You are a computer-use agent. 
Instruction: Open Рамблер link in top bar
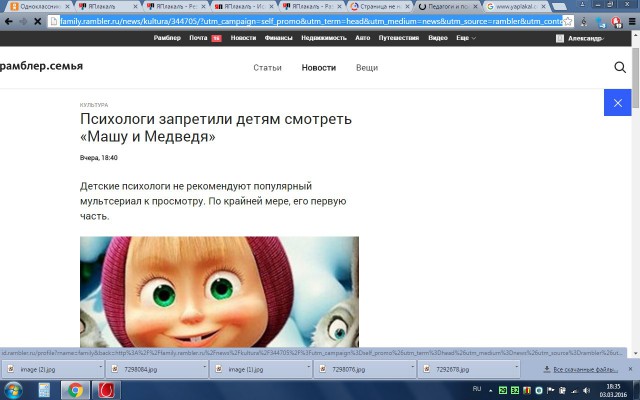(167, 38)
